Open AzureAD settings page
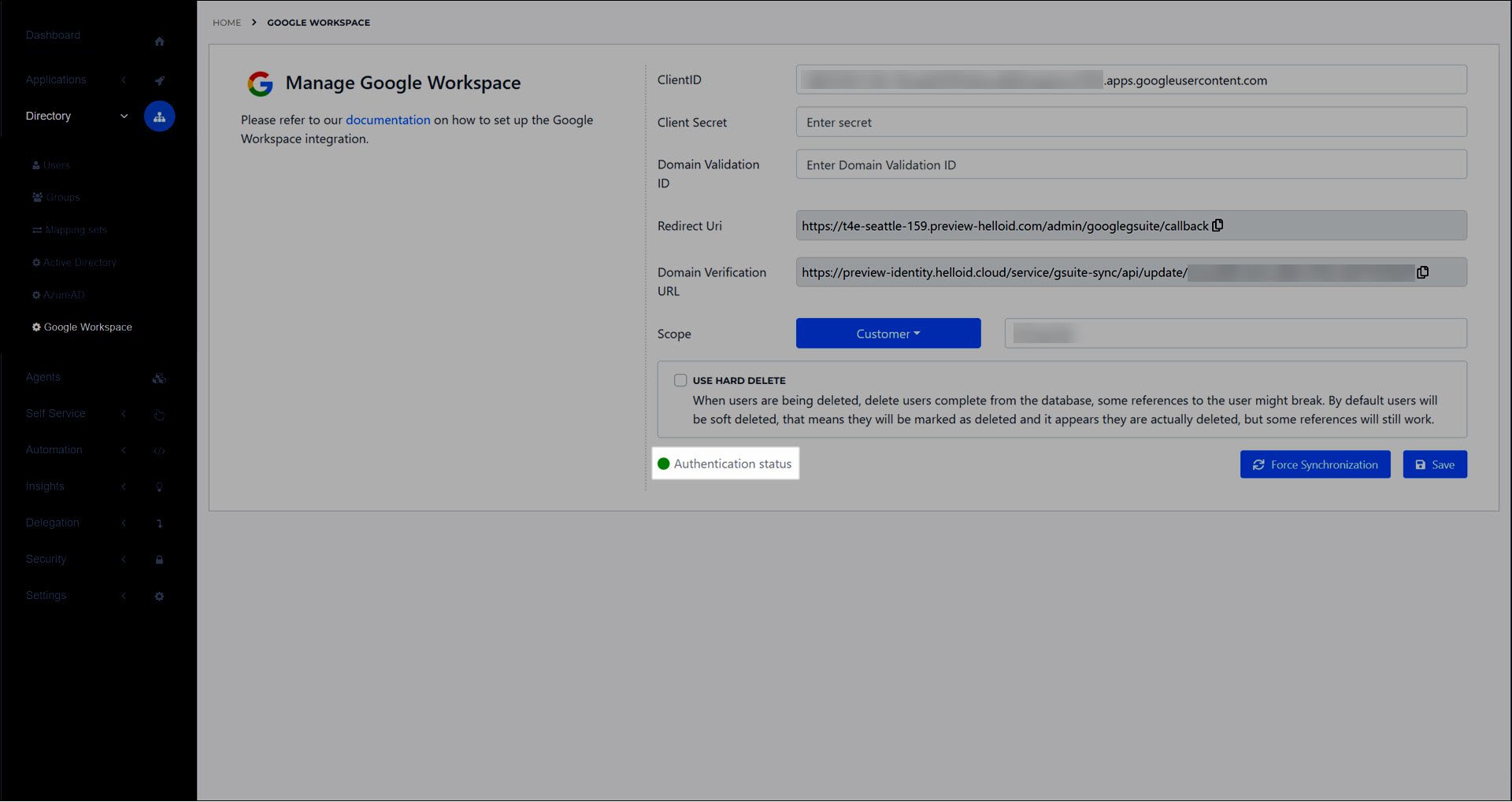This screenshot has width=1512, height=802. point(58,295)
